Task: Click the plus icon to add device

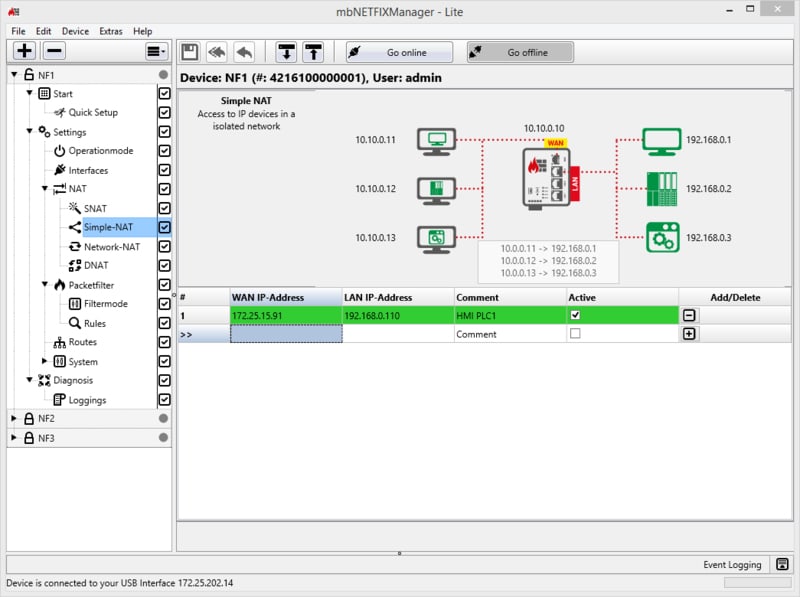Action: click(24, 52)
